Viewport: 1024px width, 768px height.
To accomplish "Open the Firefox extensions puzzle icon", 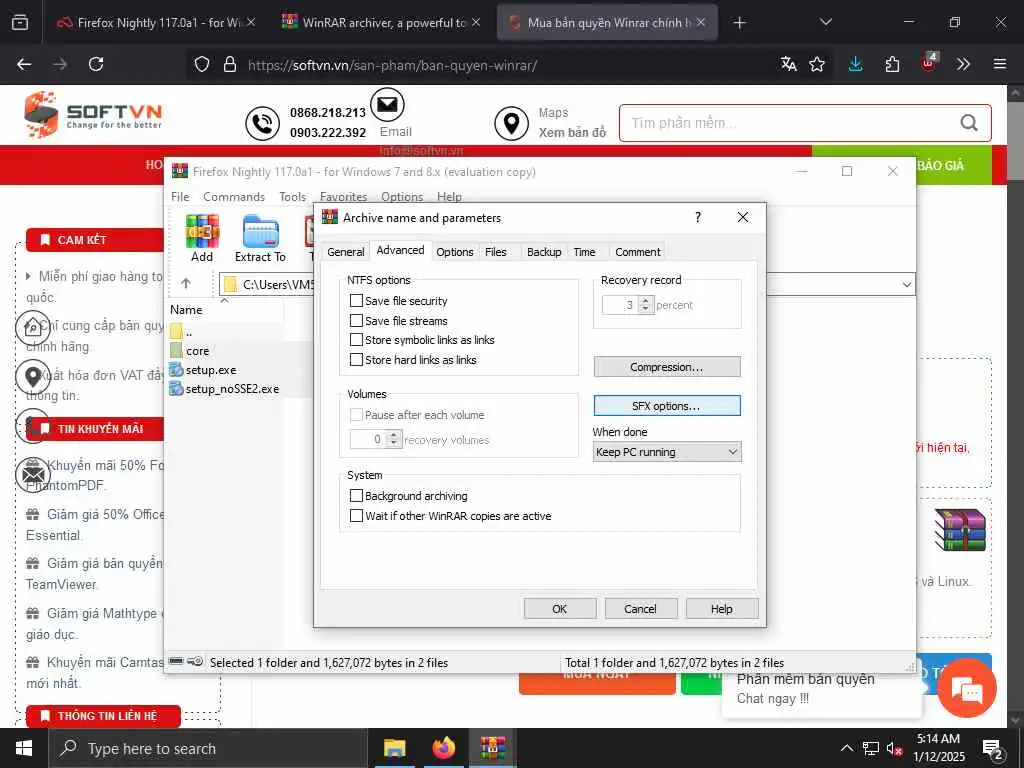I will pyautogui.click(x=892, y=64).
